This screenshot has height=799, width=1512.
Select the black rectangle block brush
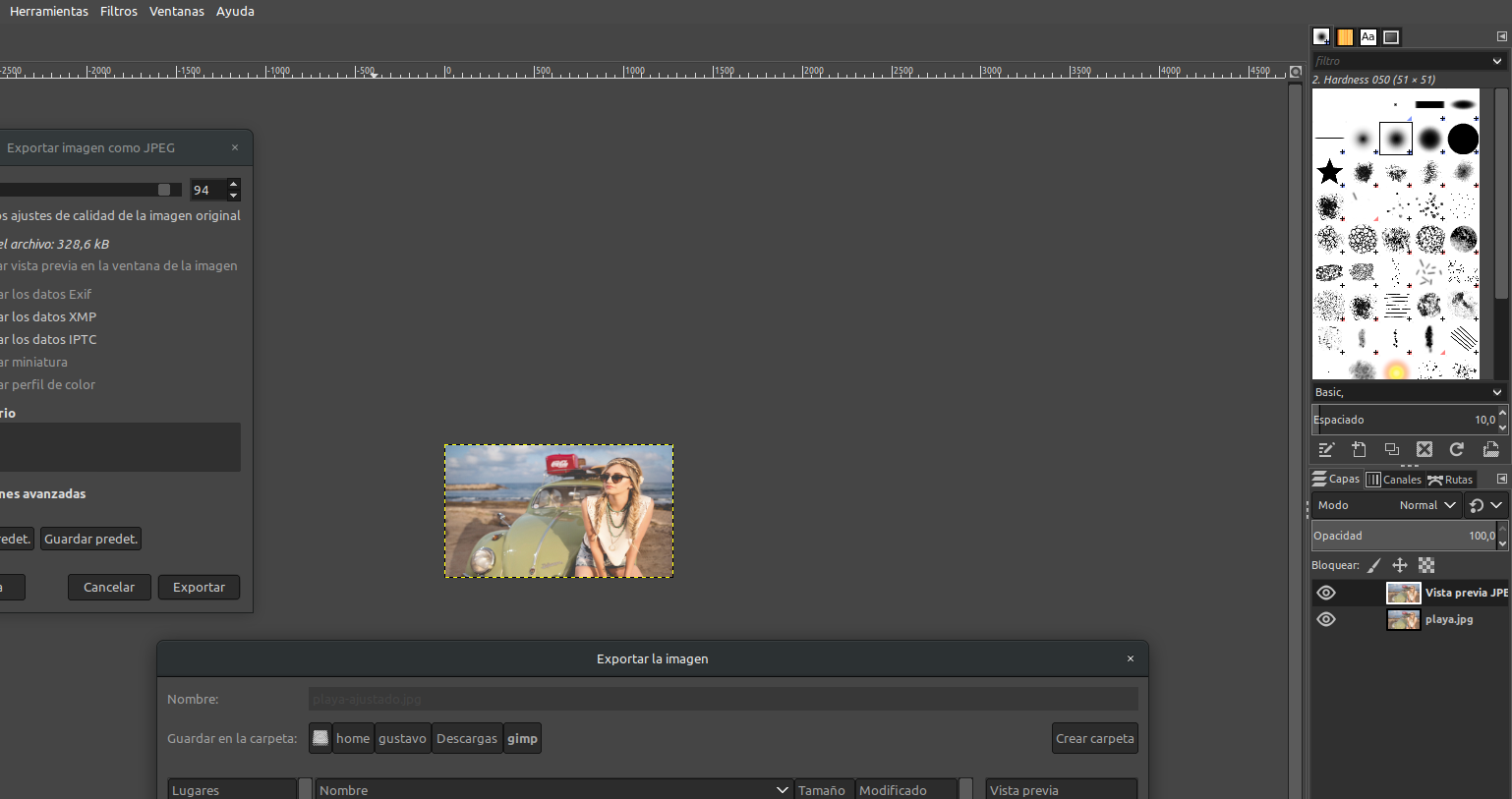pos(1429,105)
